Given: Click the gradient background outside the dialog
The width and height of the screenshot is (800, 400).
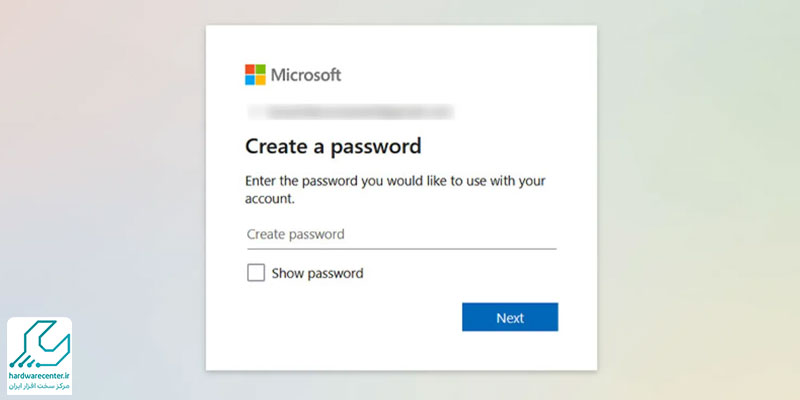Looking at the screenshot, I should tap(102, 153).
